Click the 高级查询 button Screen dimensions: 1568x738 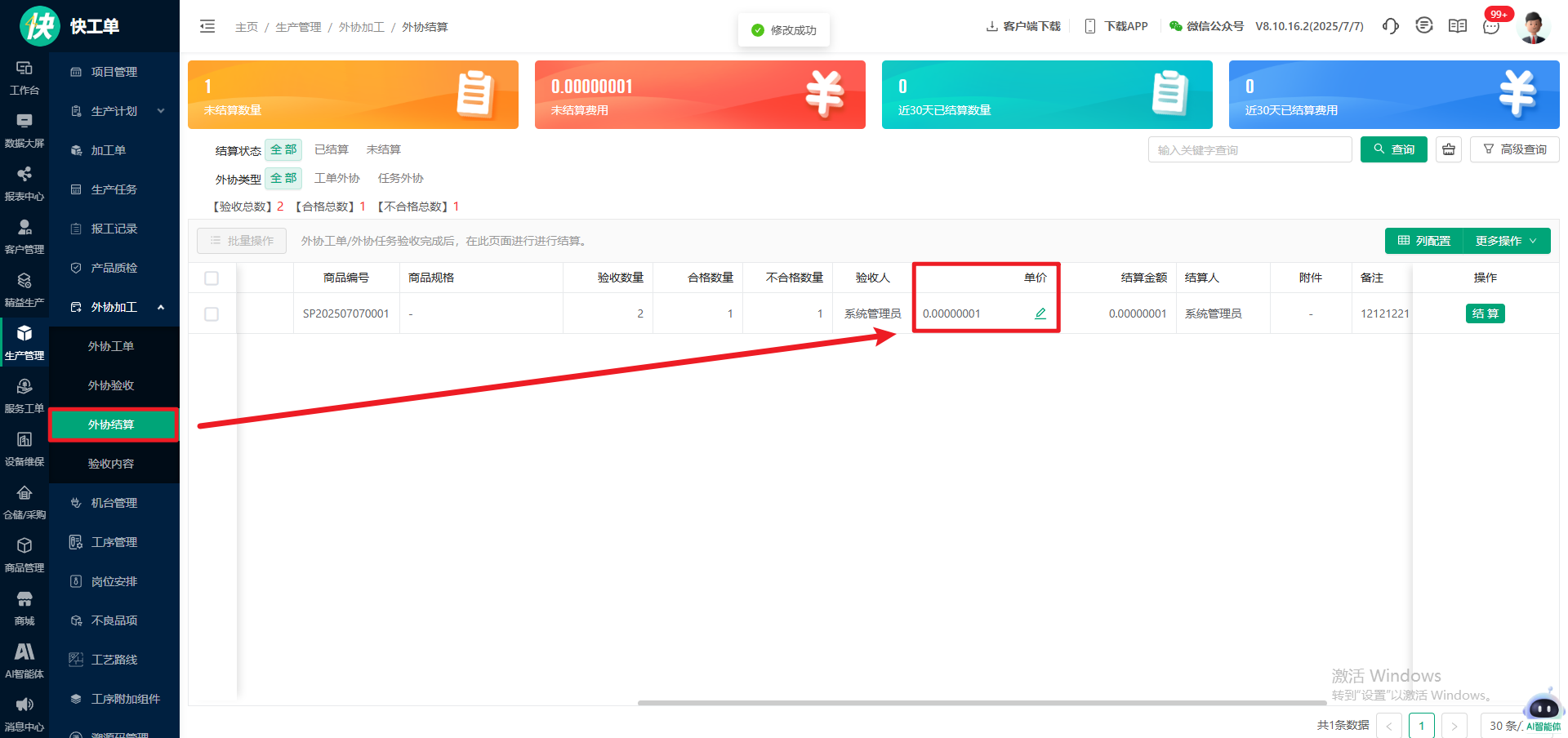1515,149
